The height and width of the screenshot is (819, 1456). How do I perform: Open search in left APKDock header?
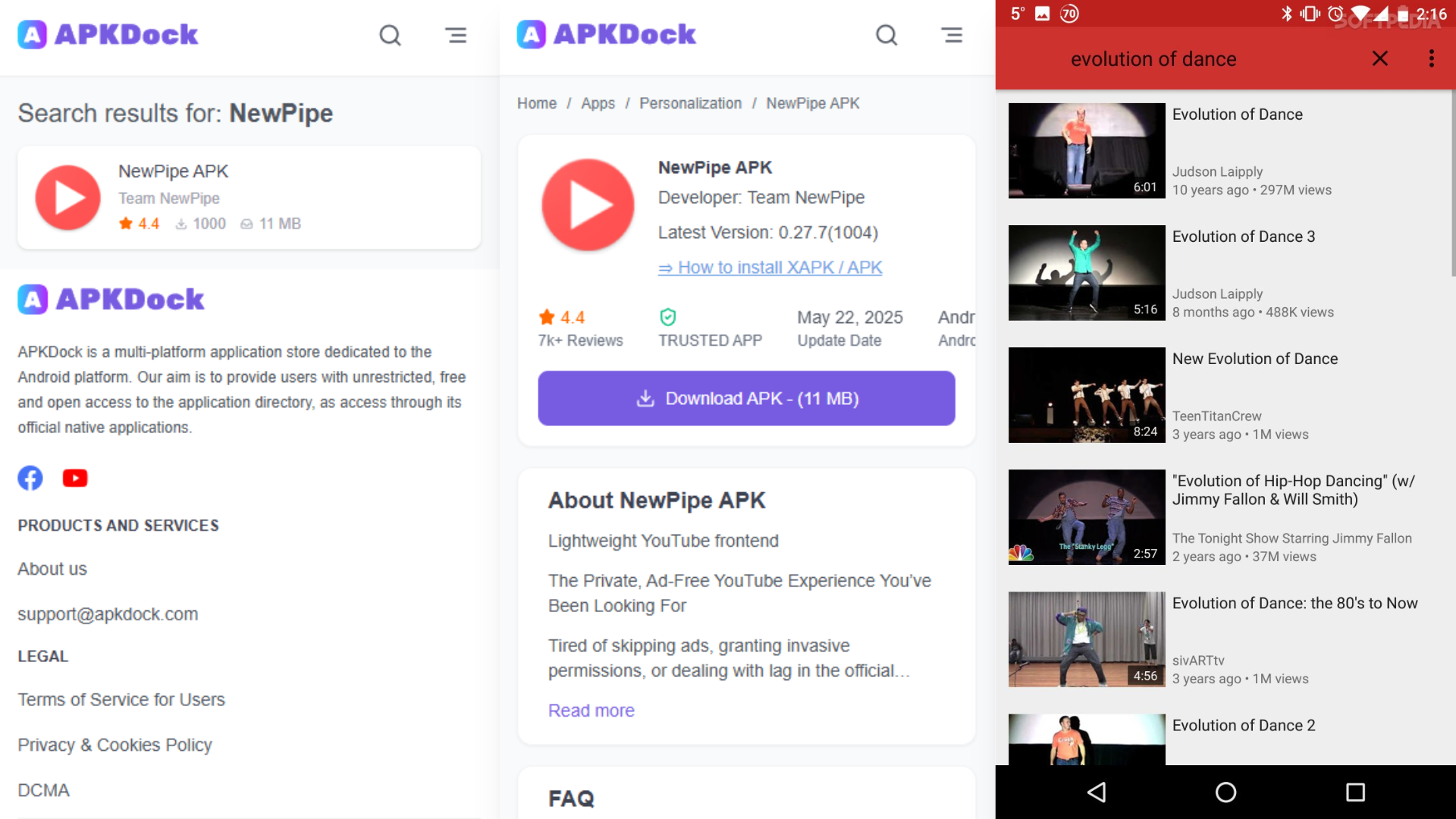[390, 35]
